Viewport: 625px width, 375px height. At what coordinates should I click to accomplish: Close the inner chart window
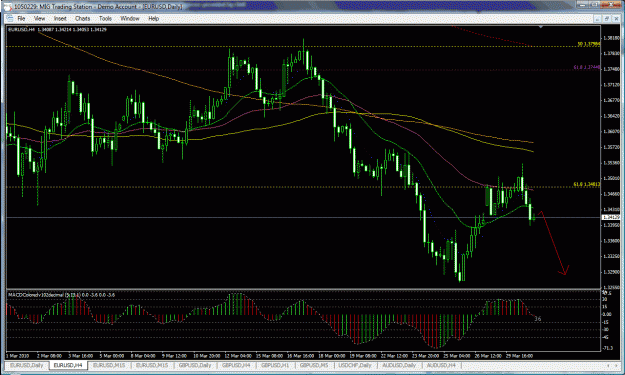click(615, 18)
